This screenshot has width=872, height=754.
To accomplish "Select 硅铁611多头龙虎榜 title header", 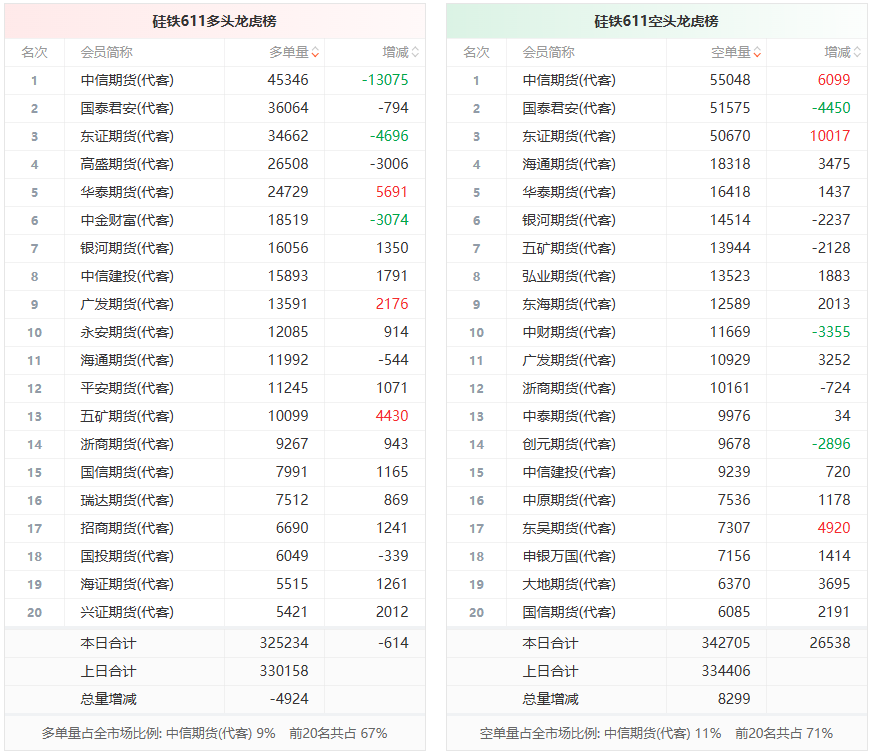I will pos(215,21).
